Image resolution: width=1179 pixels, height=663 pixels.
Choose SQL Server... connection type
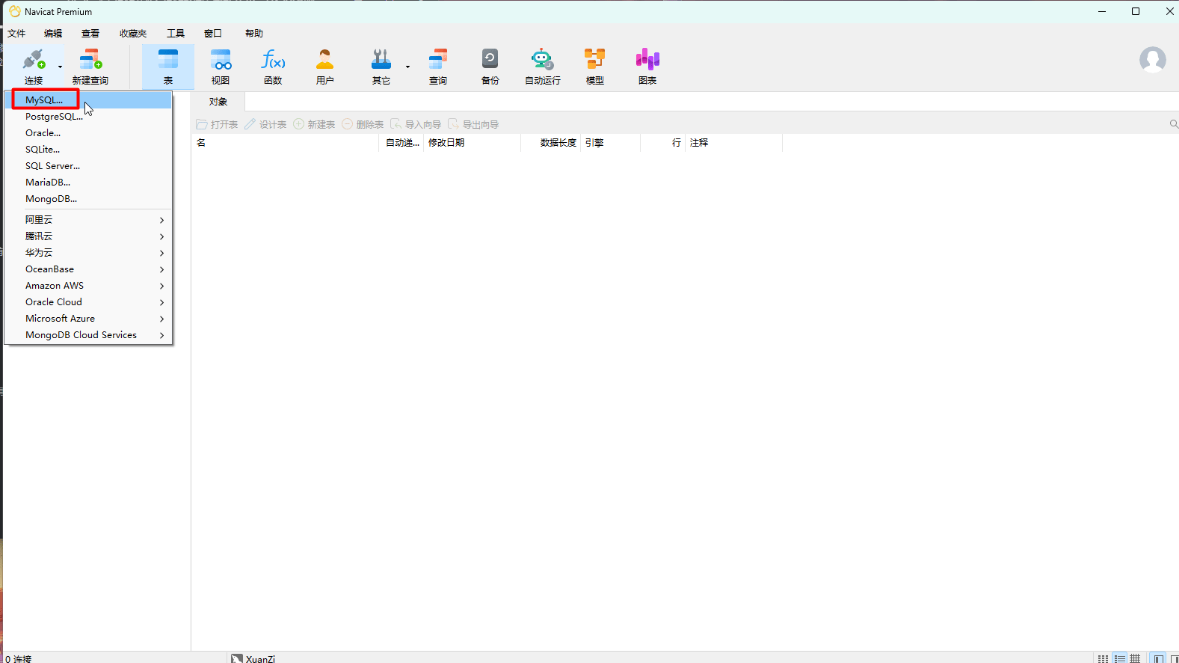[89, 166]
